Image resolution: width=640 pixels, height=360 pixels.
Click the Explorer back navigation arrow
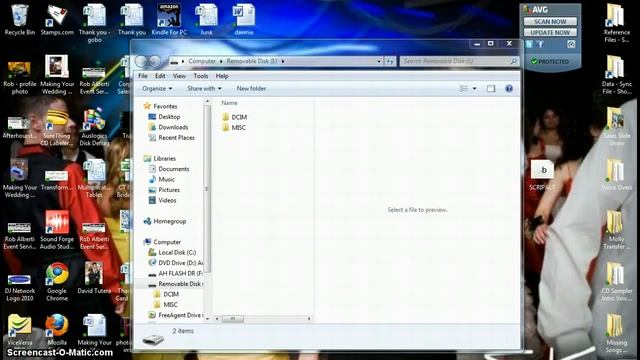pos(141,61)
